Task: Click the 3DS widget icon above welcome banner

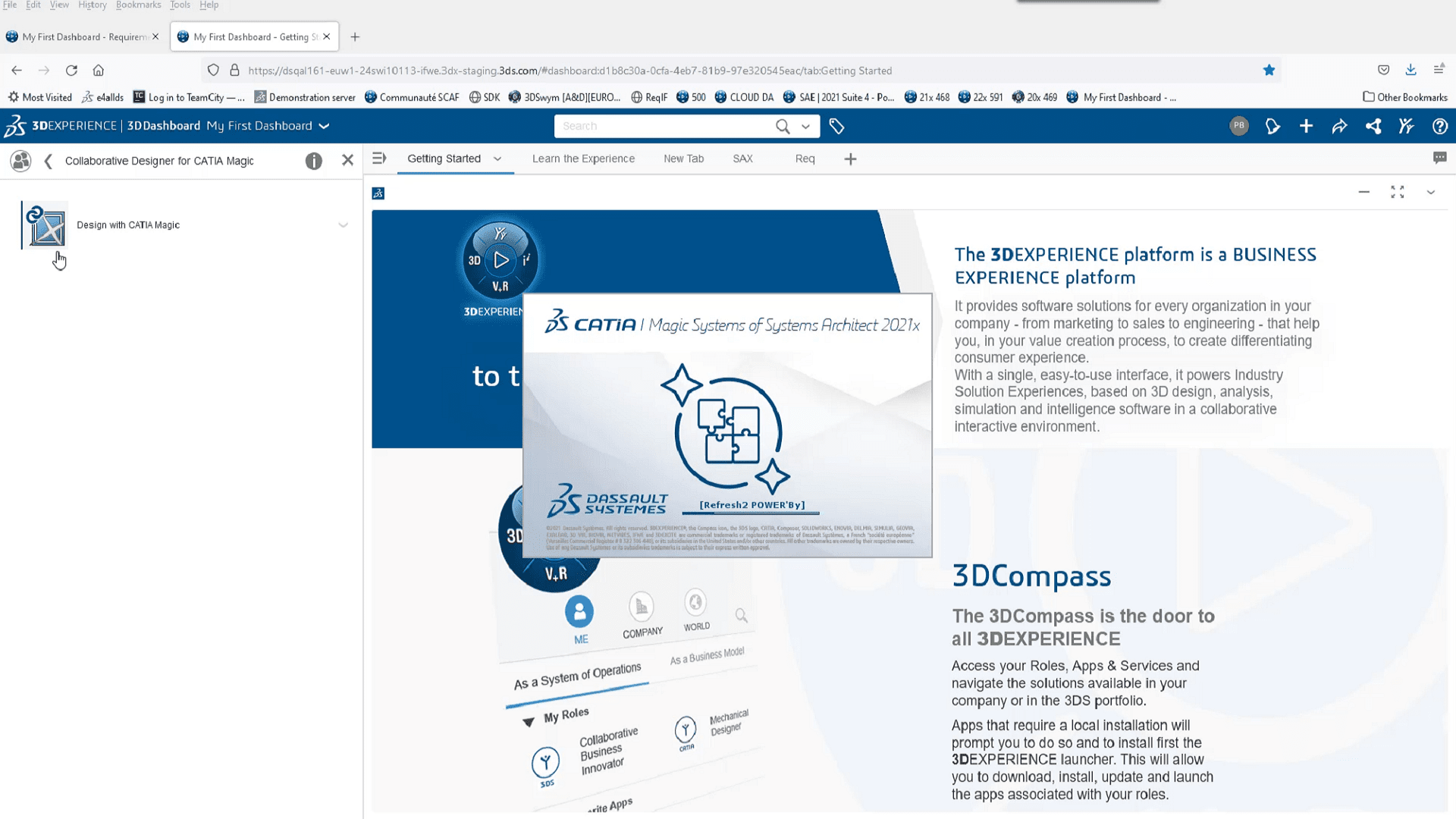Action: [x=378, y=193]
